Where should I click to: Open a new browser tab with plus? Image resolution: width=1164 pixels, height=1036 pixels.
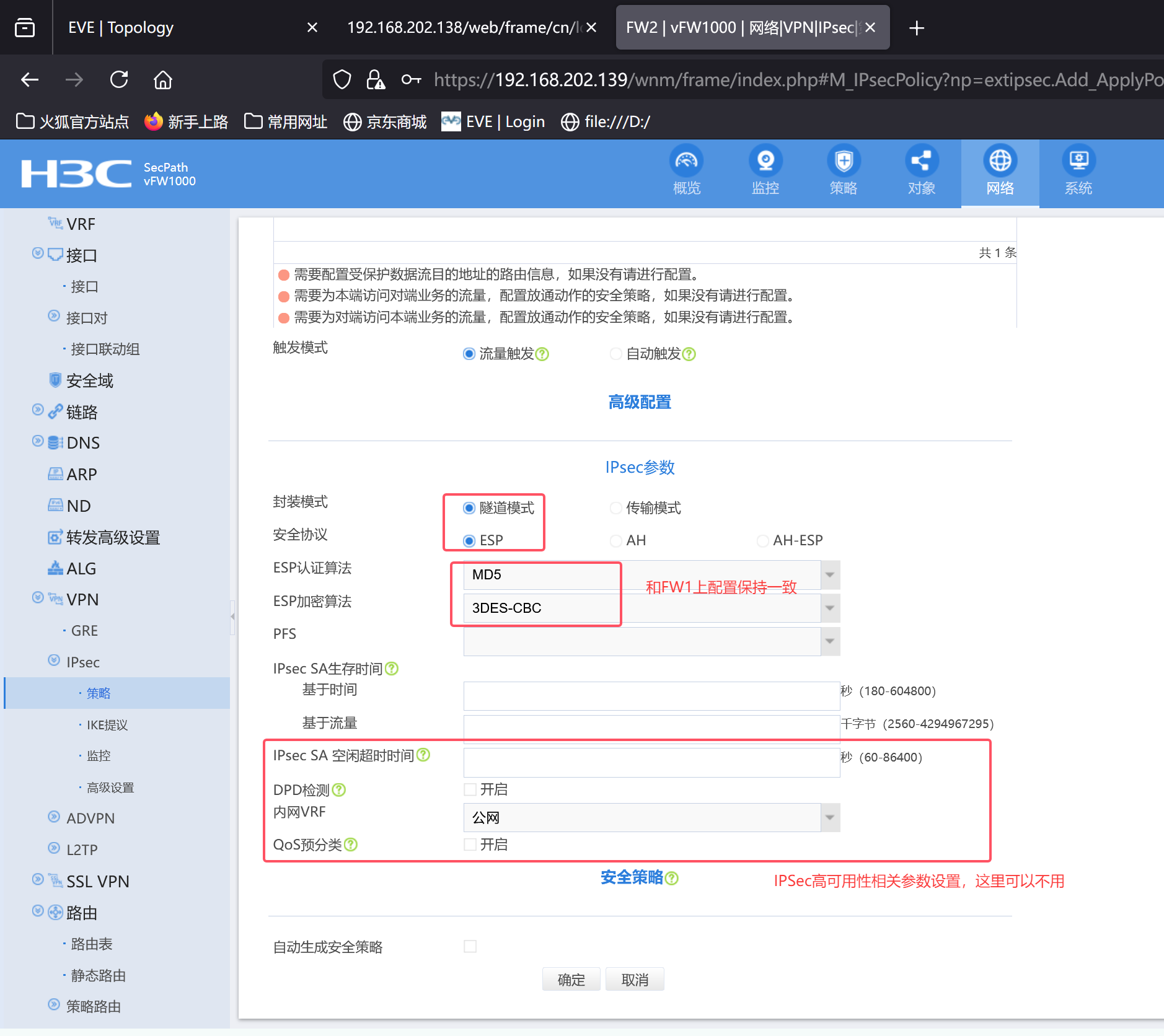coord(917,28)
